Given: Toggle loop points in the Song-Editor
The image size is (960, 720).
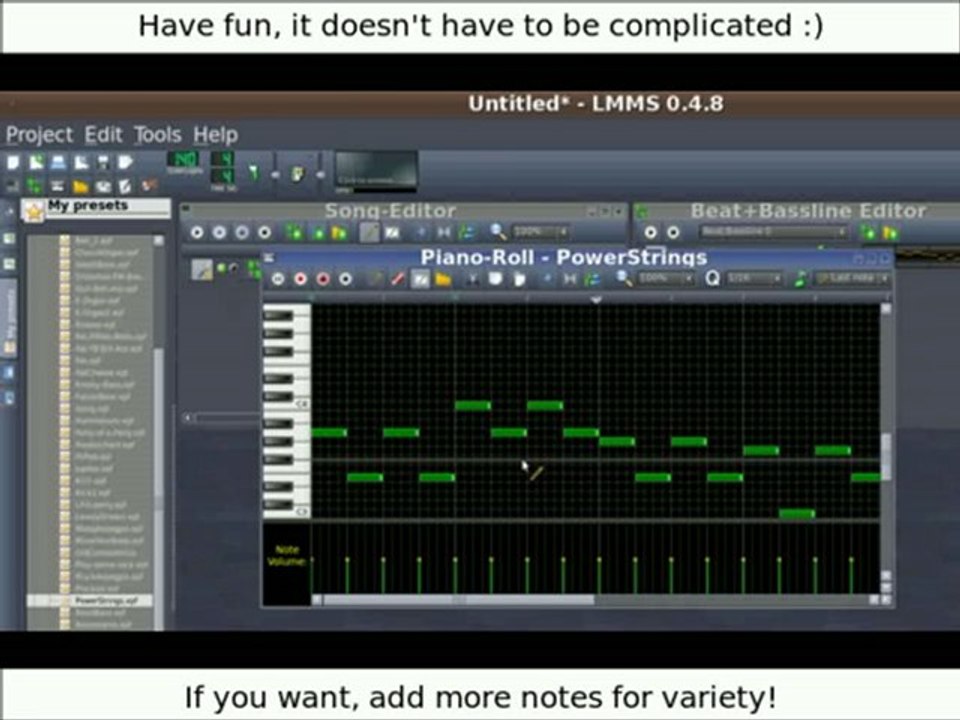Looking at the screenshot, I should [444, 233].
